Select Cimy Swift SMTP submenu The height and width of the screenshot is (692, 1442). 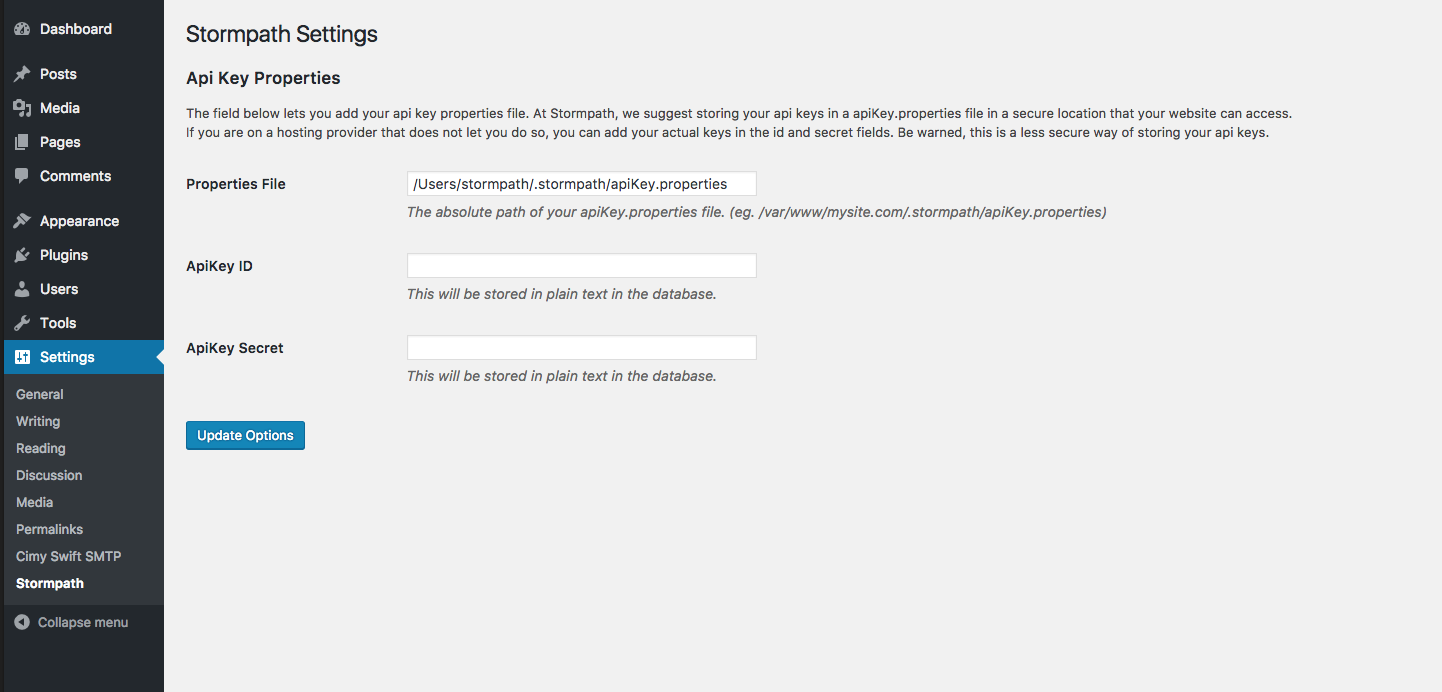tap(68, 556)
